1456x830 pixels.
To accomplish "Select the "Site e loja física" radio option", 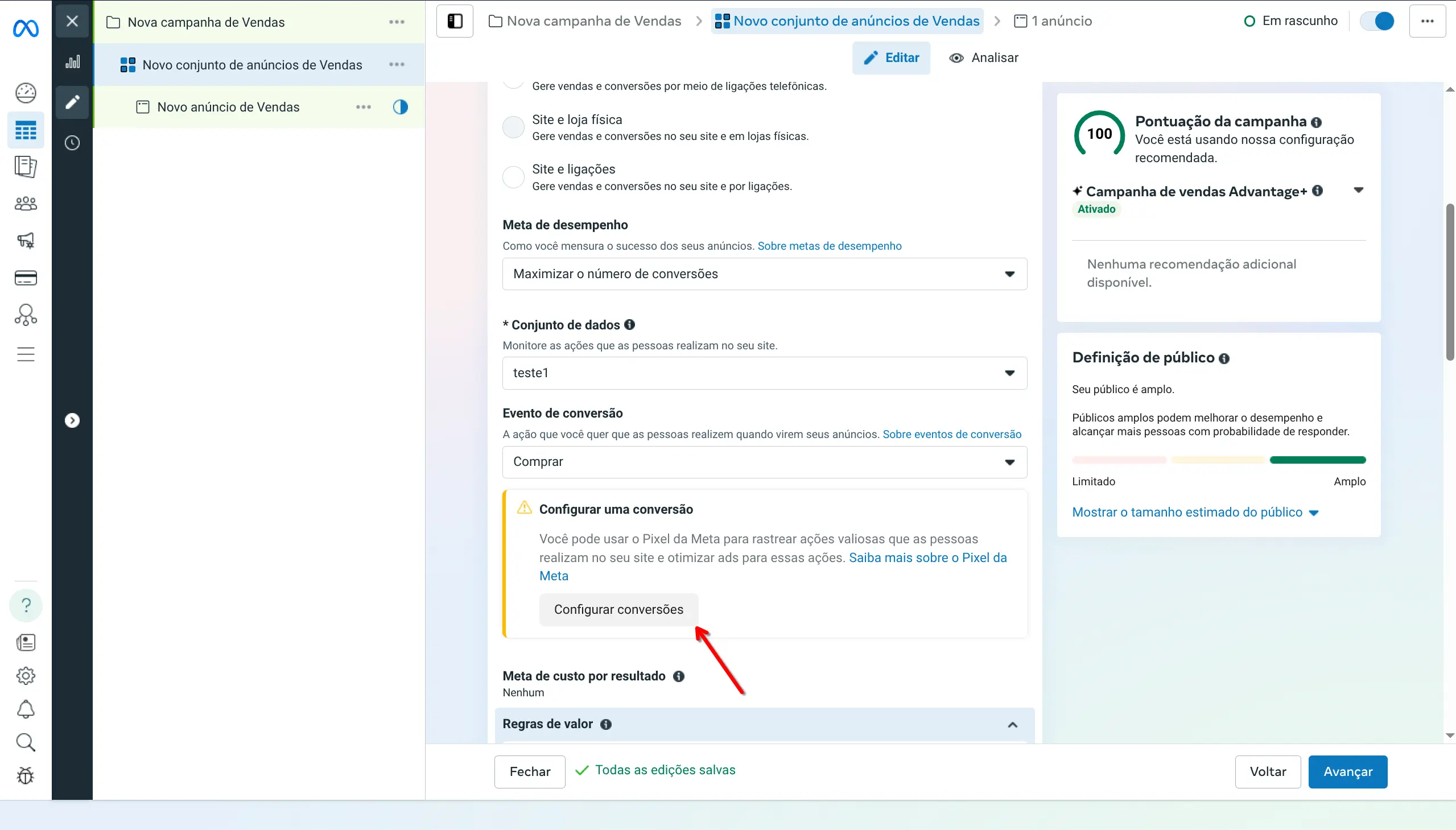I will [x=513, y=127].
